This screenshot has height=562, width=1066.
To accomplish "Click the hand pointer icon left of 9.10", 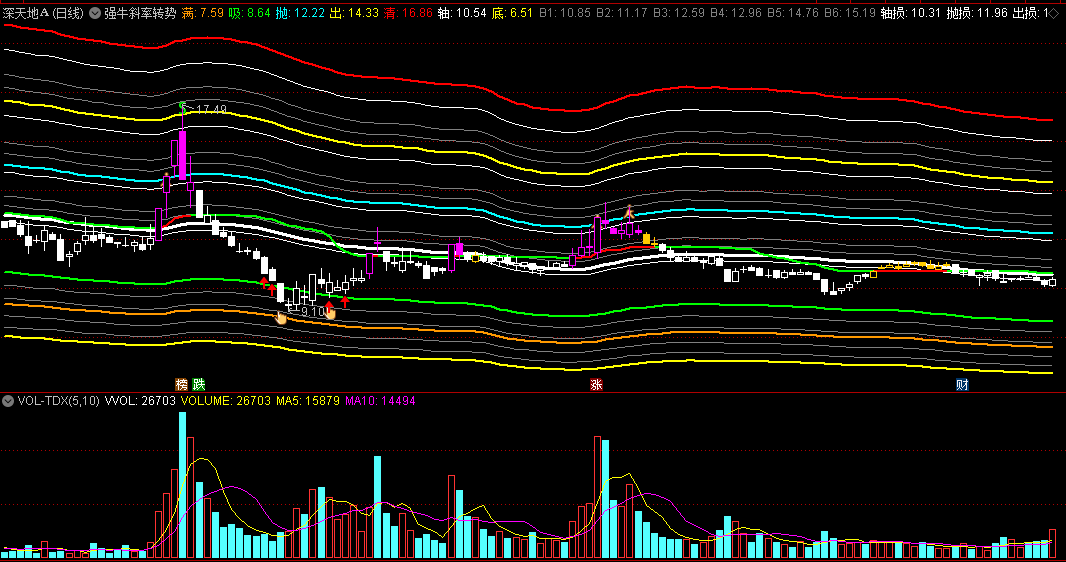I will click(x=281, y=317).
